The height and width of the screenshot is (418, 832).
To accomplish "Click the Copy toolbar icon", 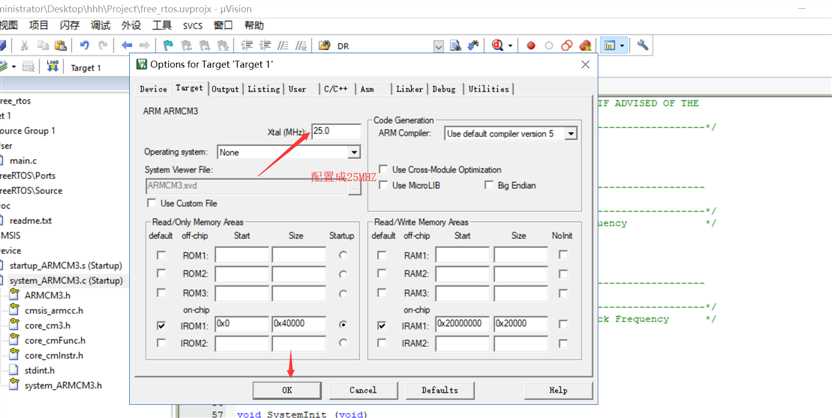I will click(x=43, y=46).
